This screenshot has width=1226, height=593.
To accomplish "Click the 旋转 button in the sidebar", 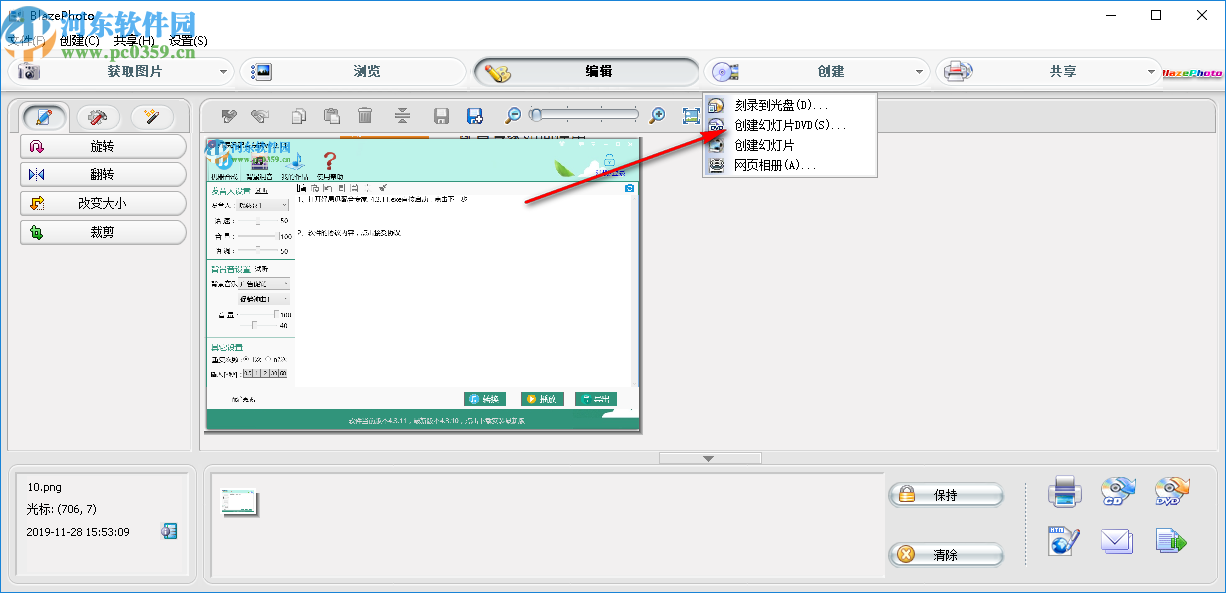I will pyautogui.click(x=103, y=146).
